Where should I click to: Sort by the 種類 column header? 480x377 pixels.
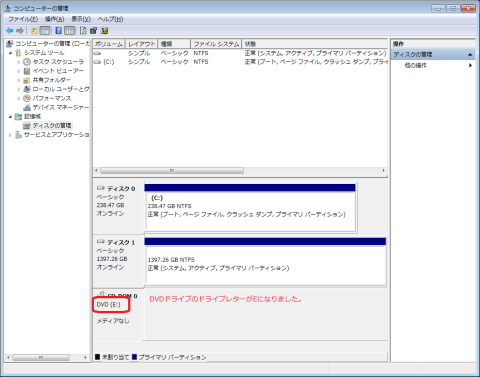(x=174, y=44)
